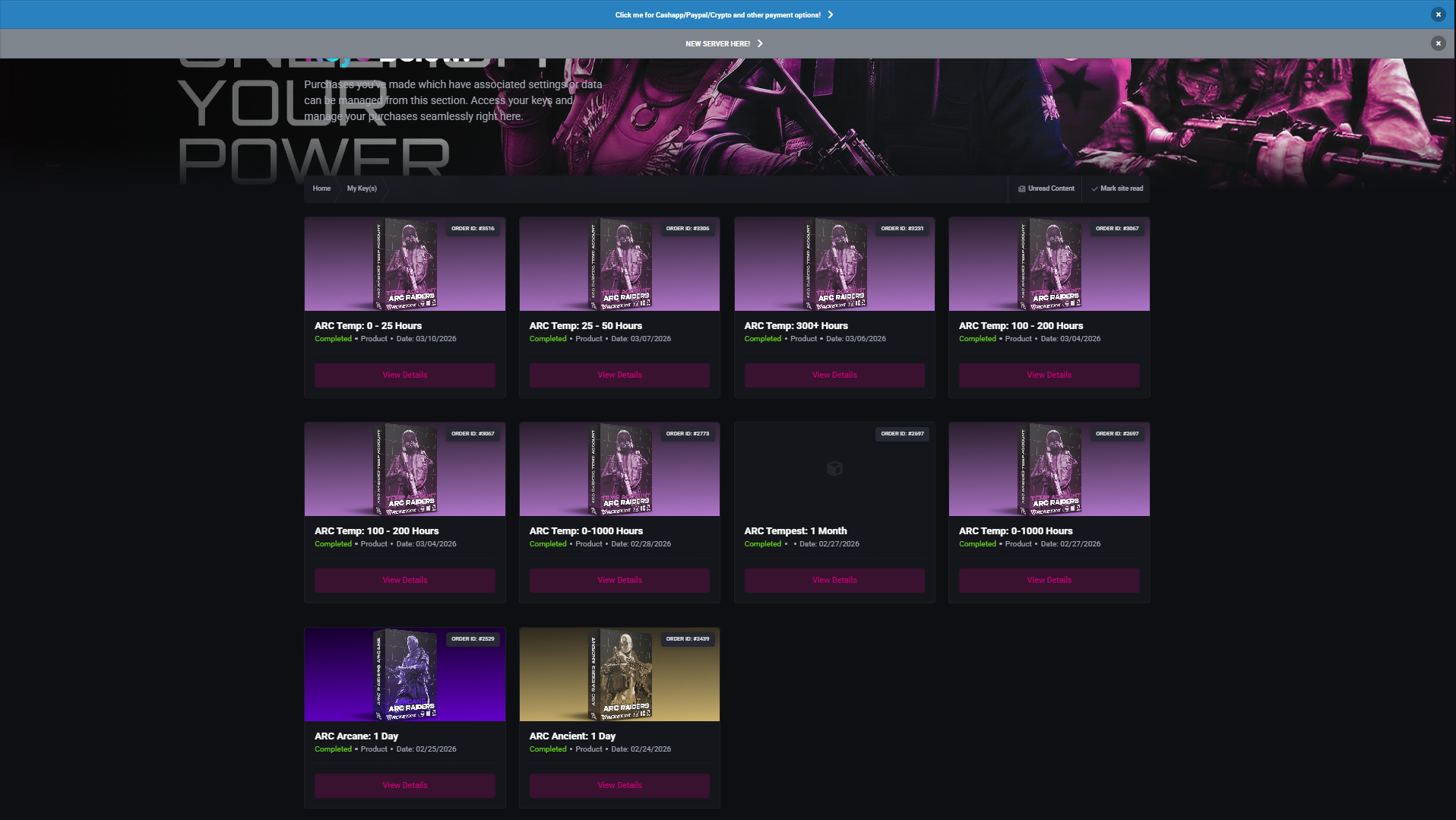Screen dimensions: 1456x820
Task: Click the Unread Content newspaper icon
Action: point(1022,188)
